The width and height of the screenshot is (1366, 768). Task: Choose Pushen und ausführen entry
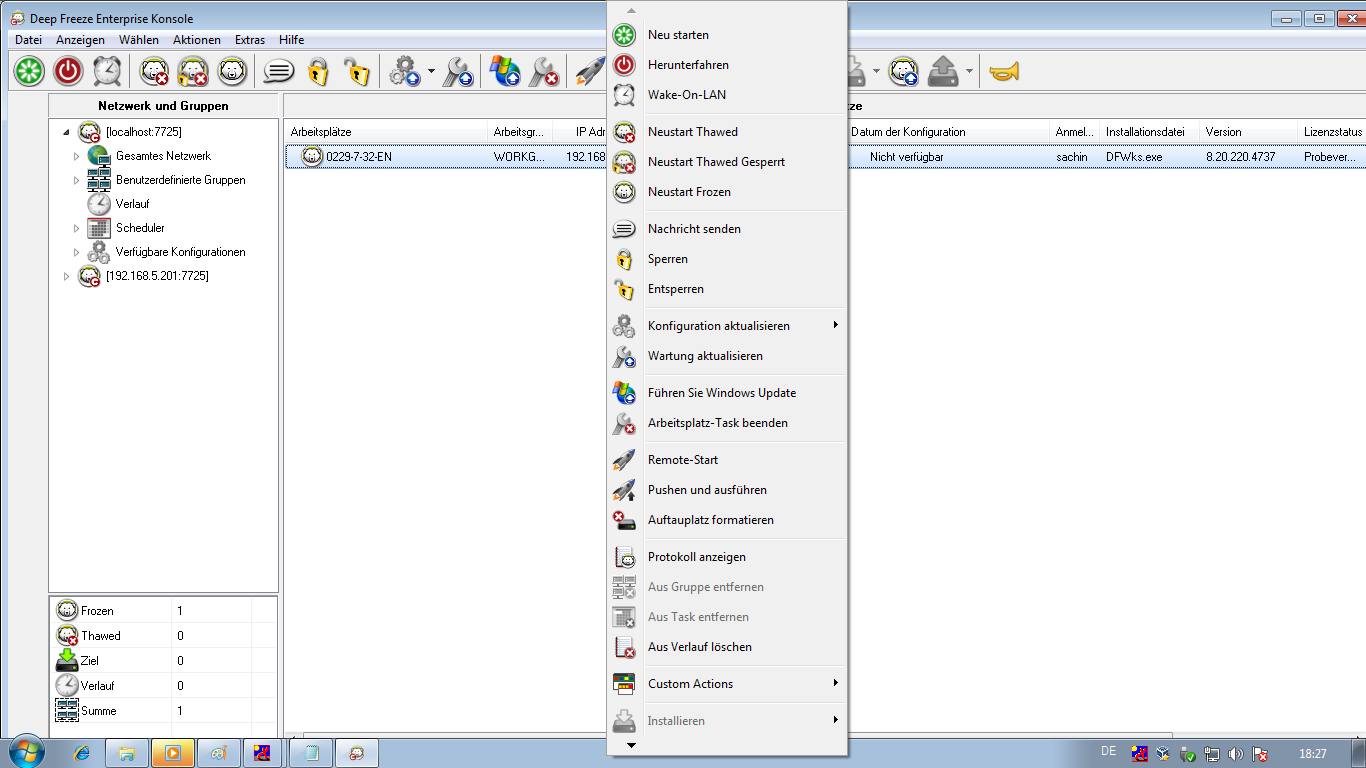[727, 490]
